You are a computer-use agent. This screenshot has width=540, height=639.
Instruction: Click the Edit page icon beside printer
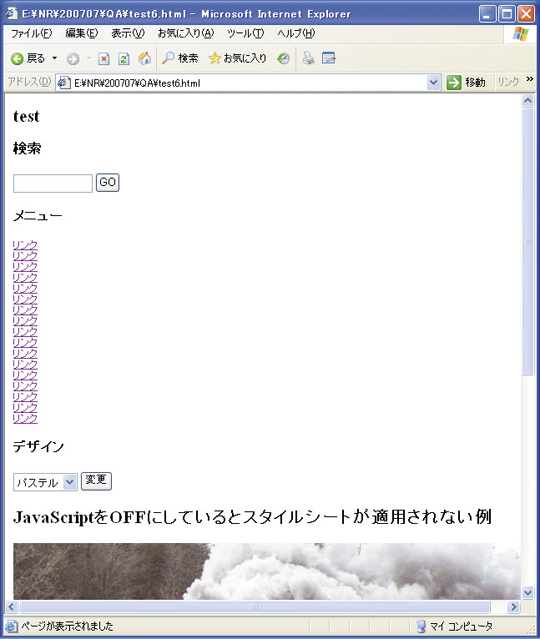point(329,59)
